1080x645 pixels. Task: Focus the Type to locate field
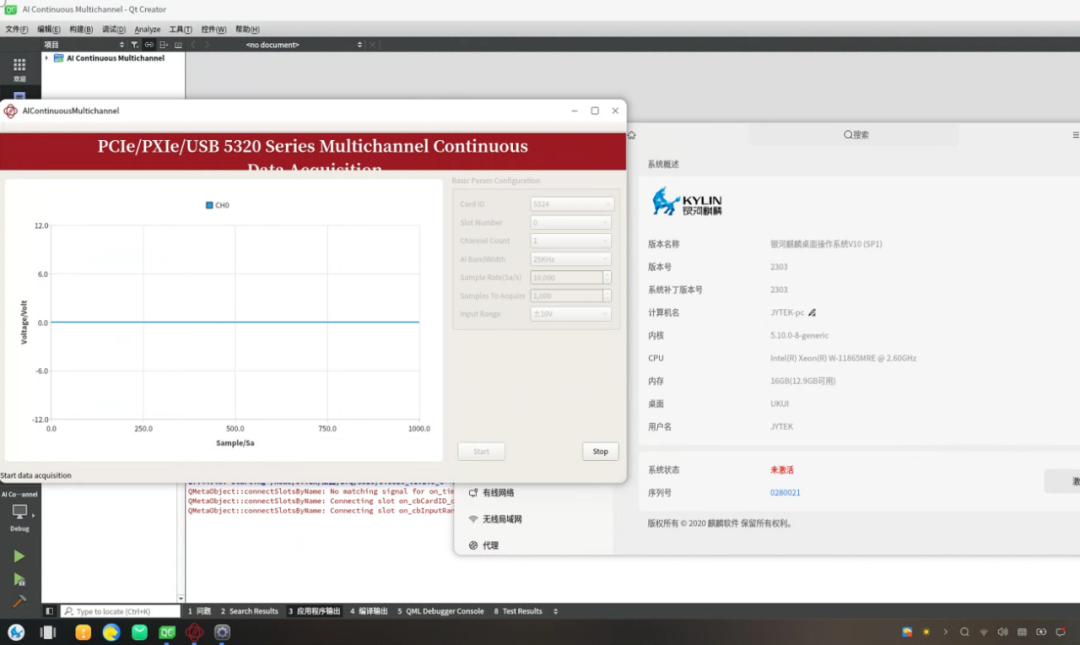121,611
